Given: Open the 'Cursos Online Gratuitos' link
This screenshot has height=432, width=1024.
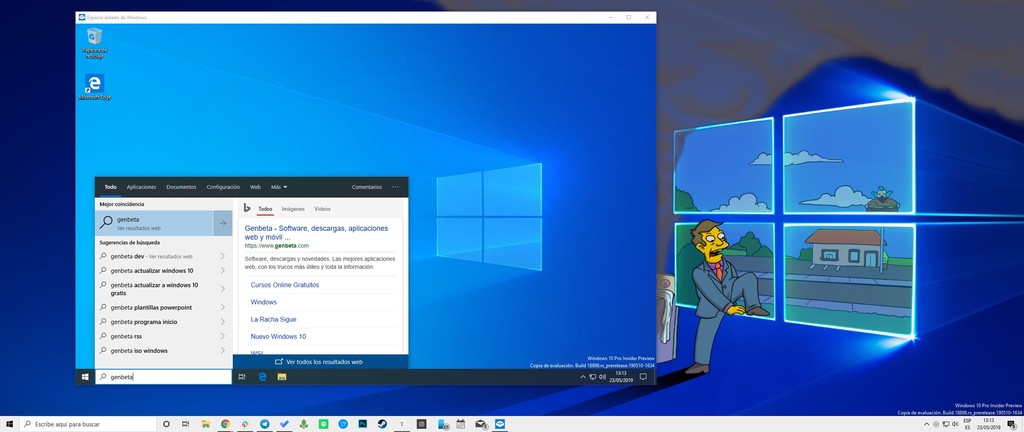Looking at the screenshot, I should coord(285,285).
